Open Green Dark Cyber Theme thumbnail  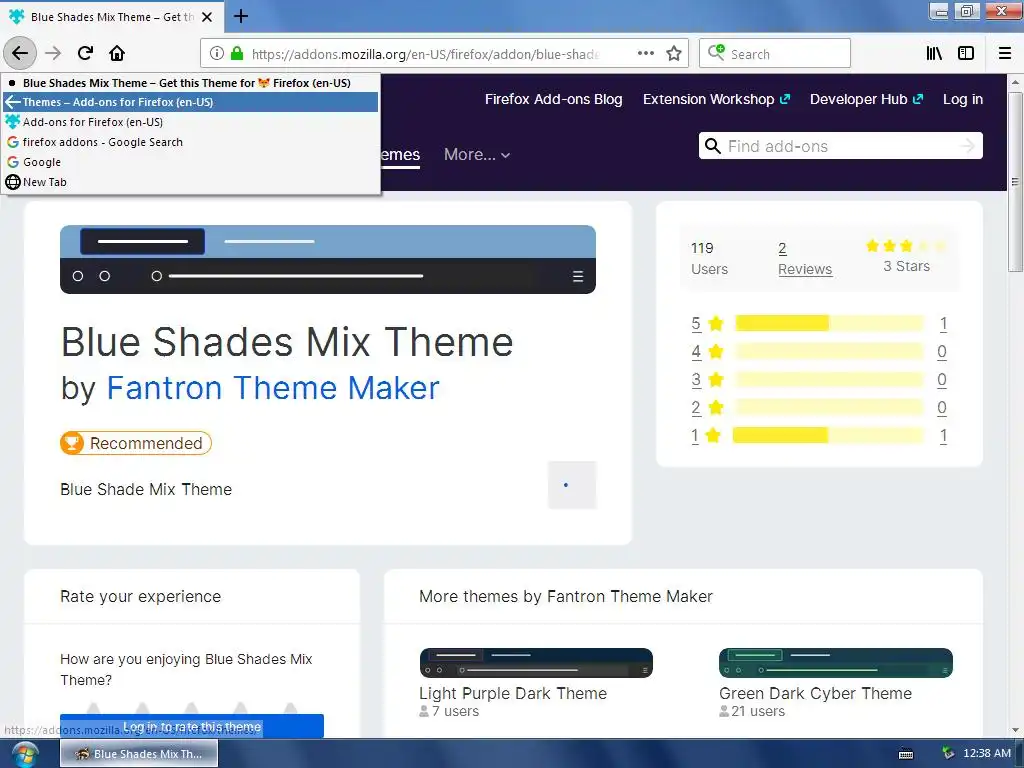point(835,663)
